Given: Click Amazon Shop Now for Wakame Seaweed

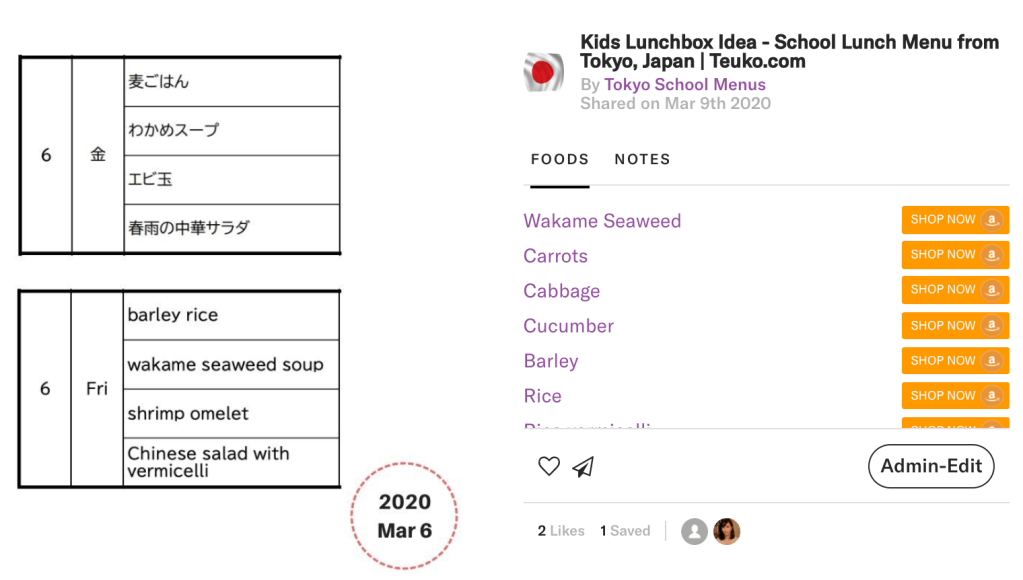Looking at the screenshot, I should 955,220.
